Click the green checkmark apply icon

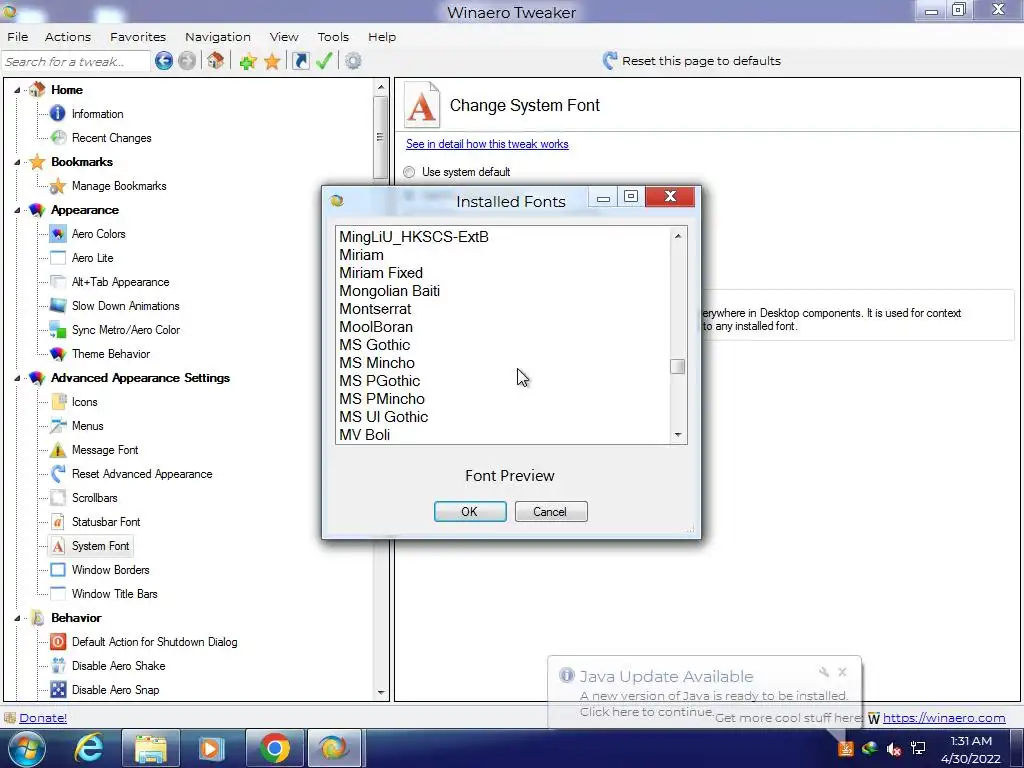[x=324, y=61]
